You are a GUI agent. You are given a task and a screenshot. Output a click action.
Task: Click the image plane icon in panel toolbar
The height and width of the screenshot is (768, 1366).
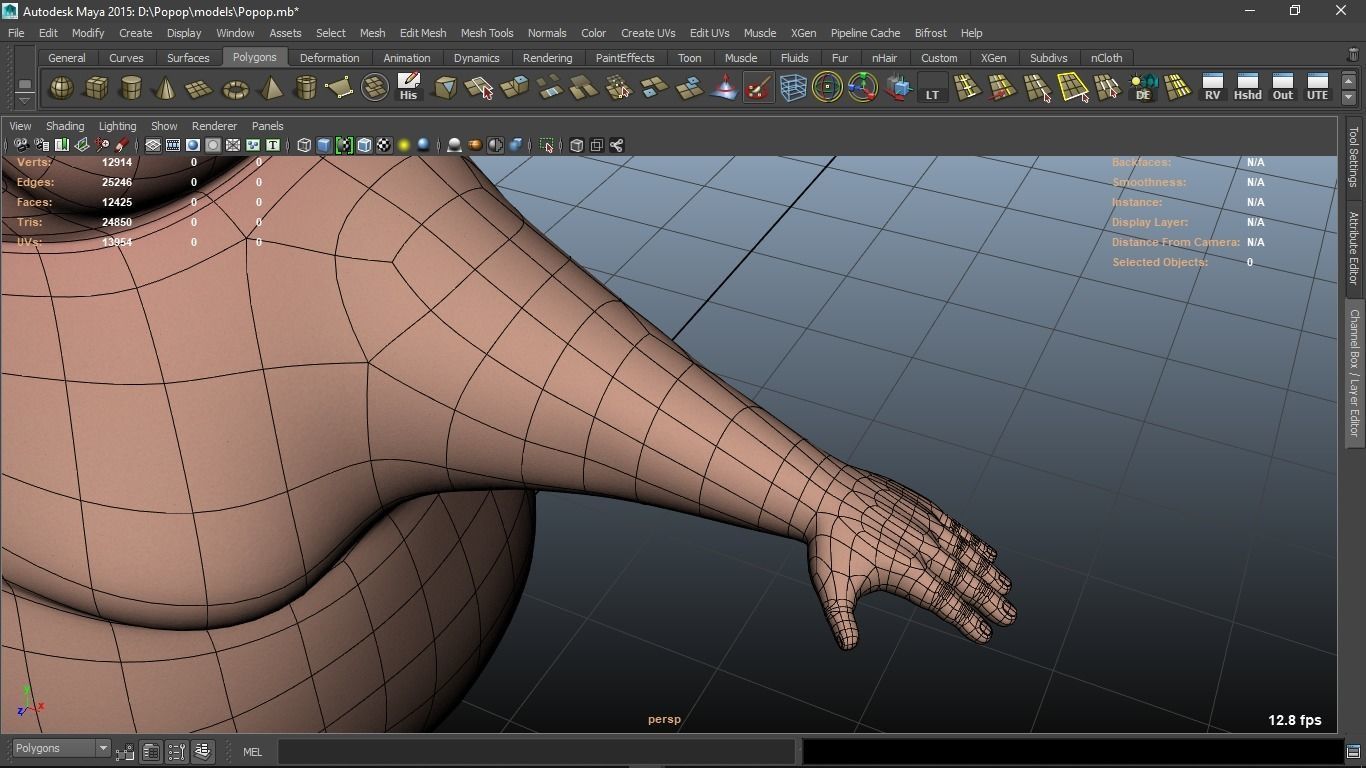click(82, 145)
